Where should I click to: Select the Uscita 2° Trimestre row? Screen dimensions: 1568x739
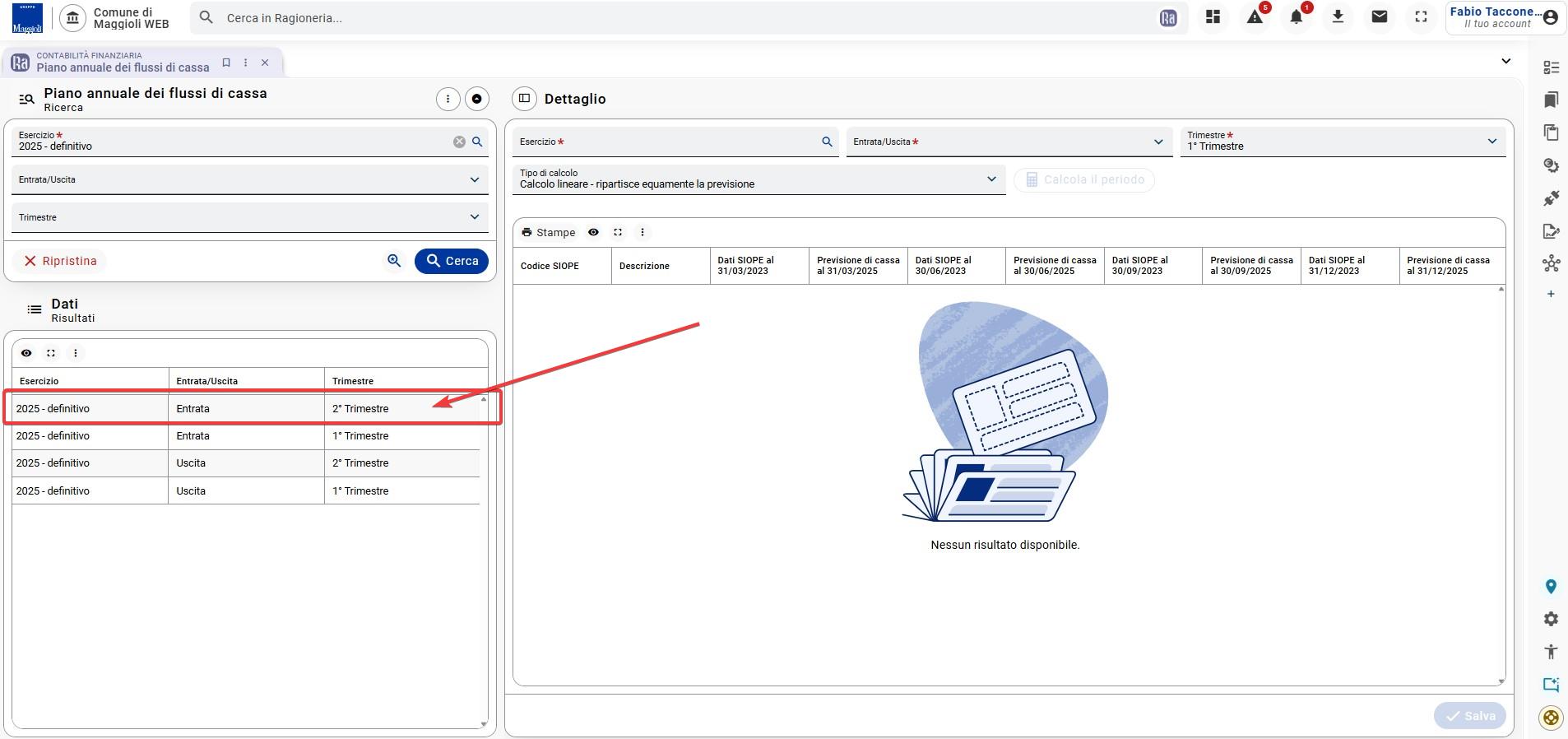(247, 463)
